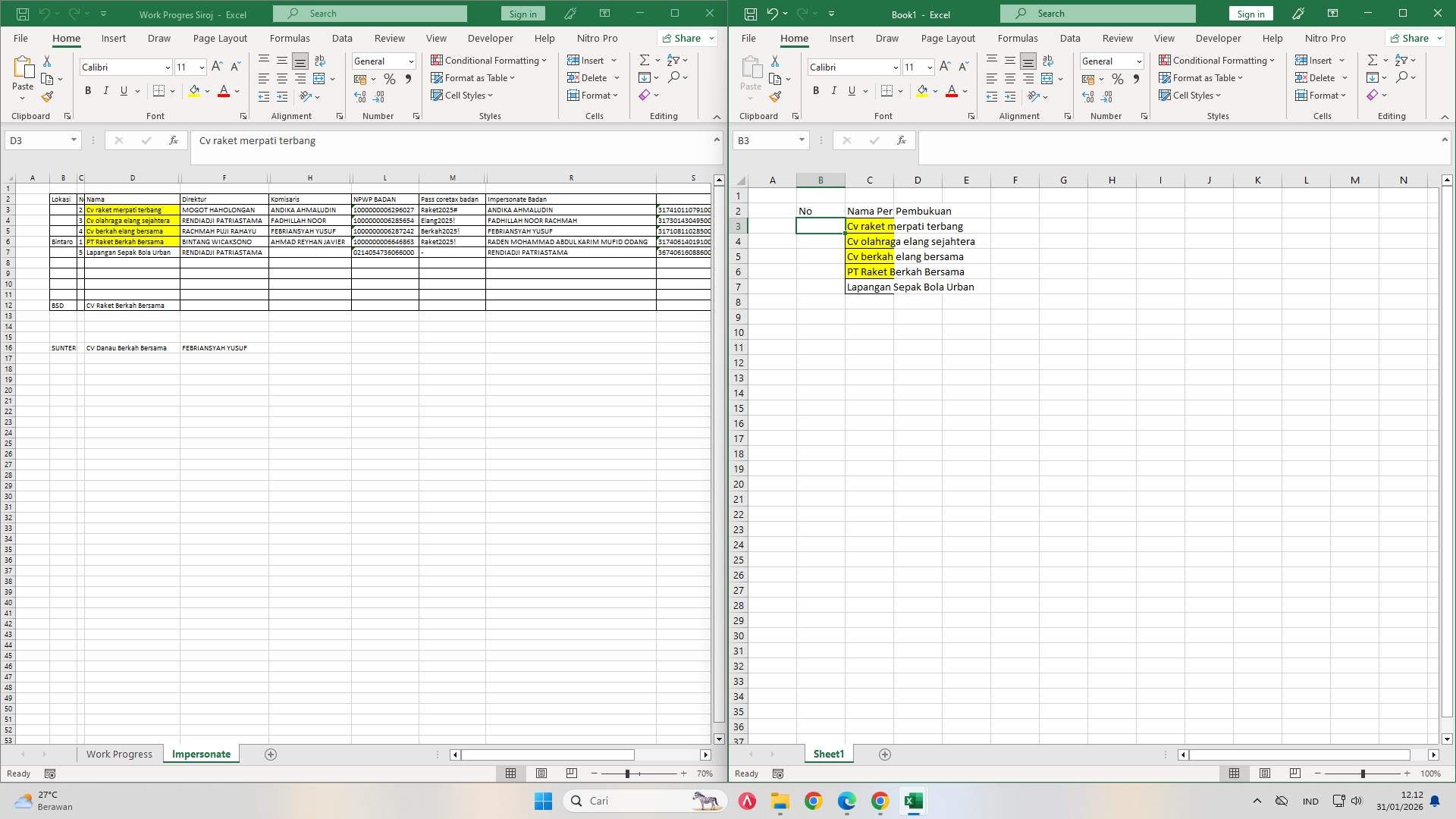Apply Percent Style number format

point(390,78)
